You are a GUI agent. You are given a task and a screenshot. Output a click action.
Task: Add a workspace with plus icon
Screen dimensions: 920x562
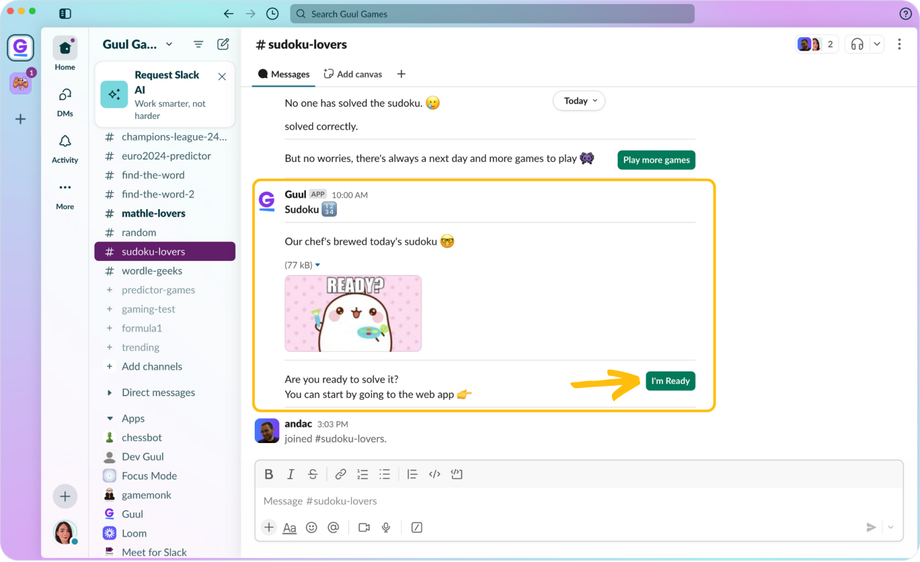pyautogui.click(x=21, y=119)
